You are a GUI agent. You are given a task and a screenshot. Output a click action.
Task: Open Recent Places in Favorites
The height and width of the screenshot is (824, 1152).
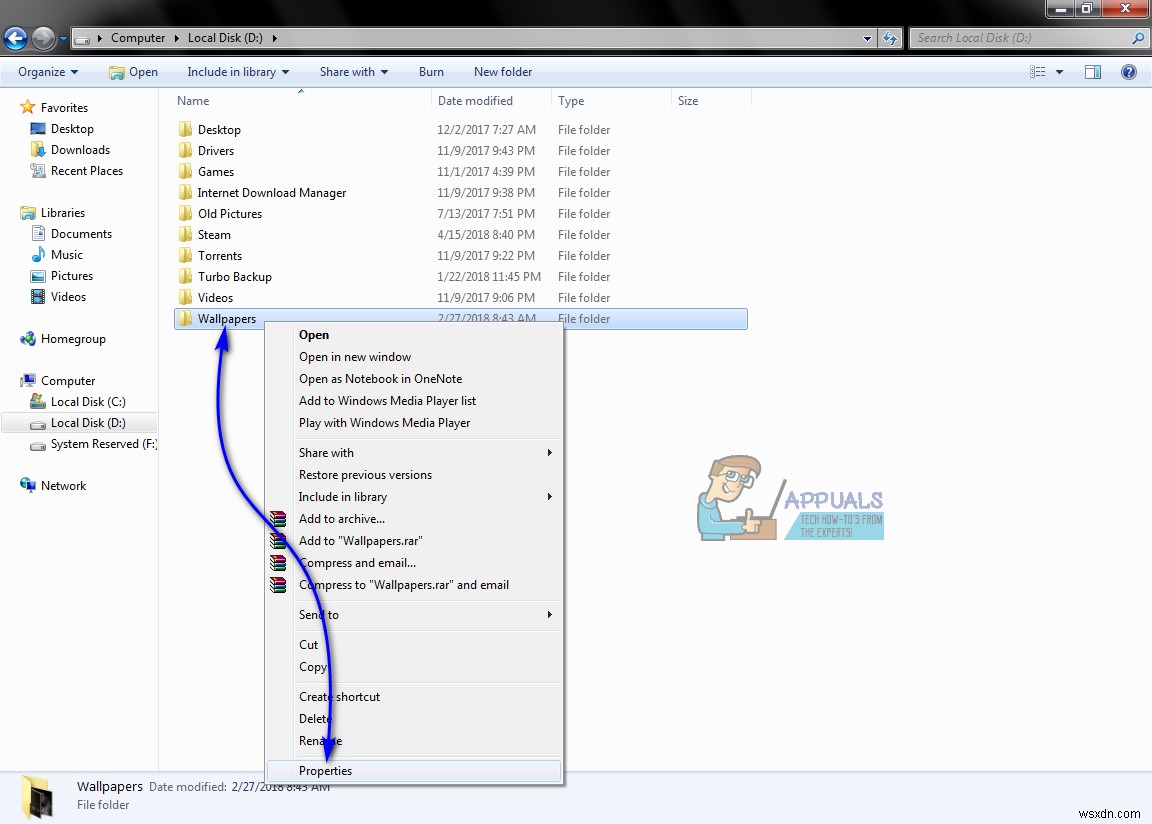coord(87,171)
